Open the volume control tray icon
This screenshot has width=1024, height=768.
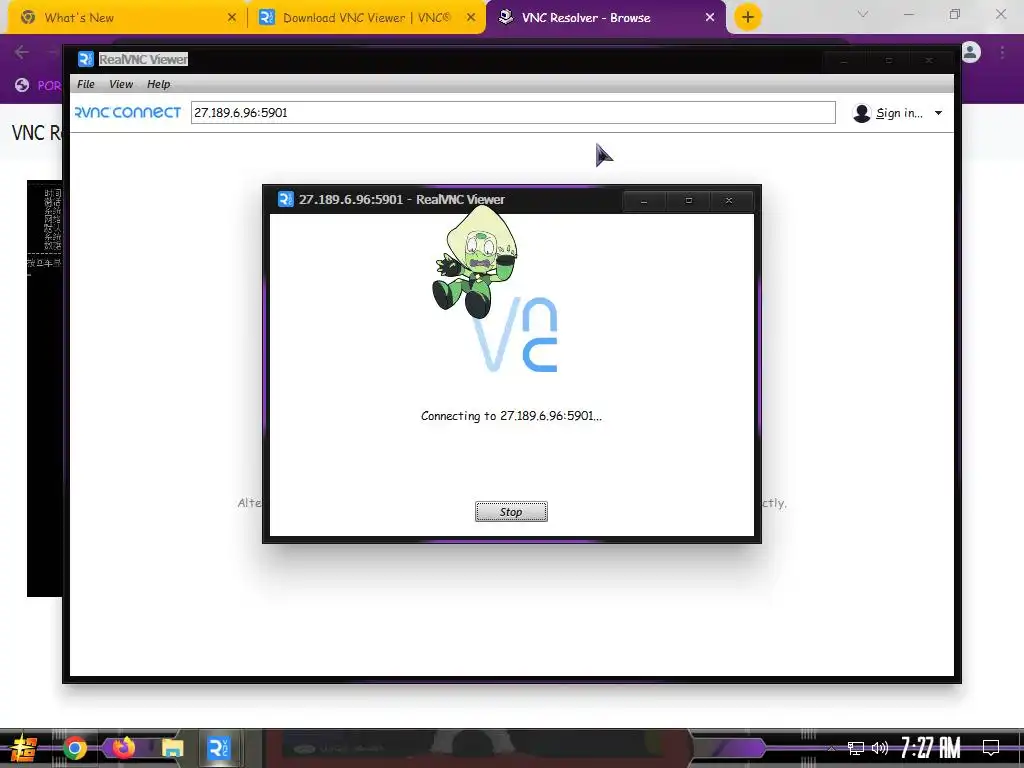click(x=880, y=748)
